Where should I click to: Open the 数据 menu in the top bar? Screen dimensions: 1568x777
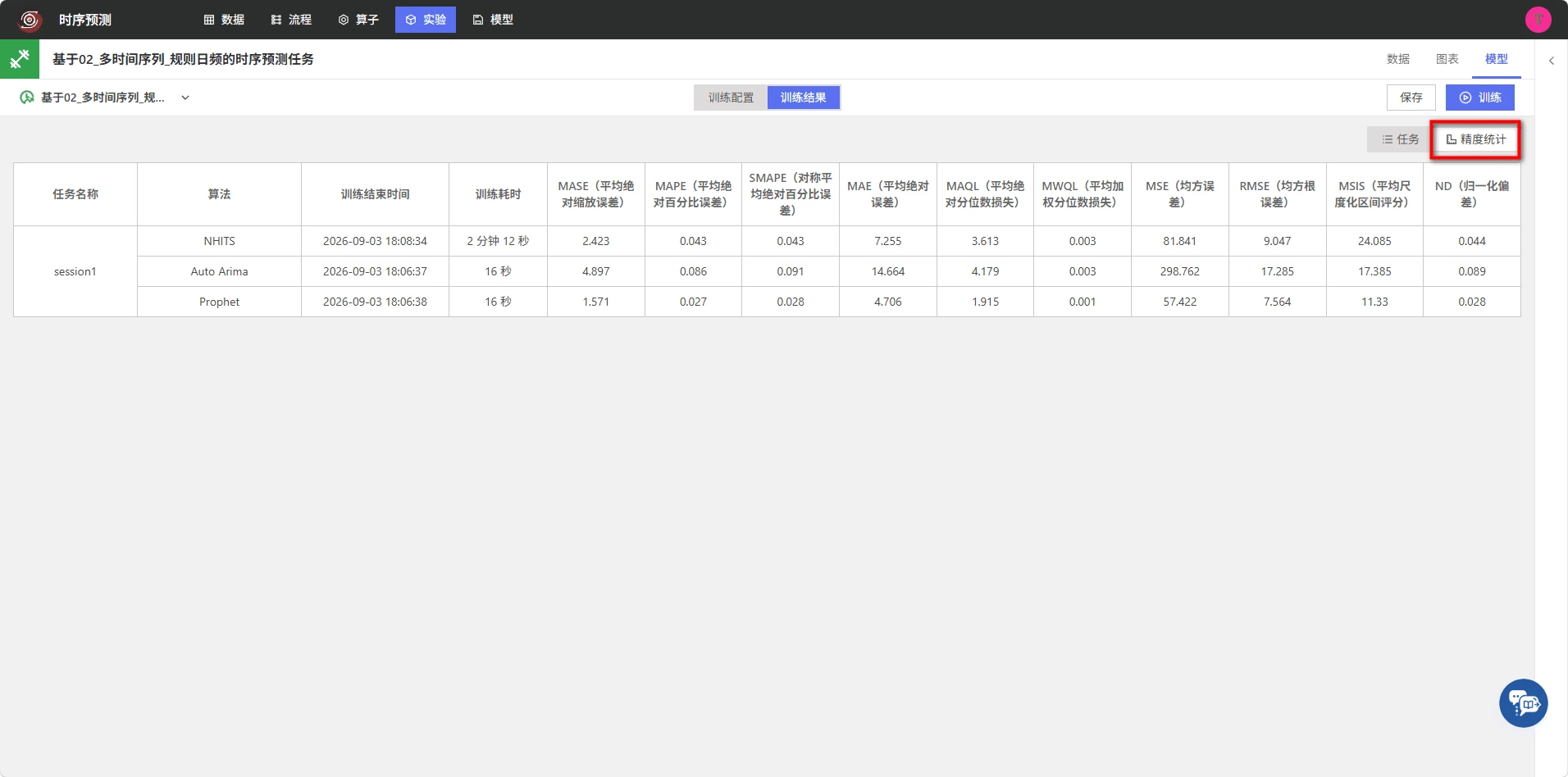[224, 20]
